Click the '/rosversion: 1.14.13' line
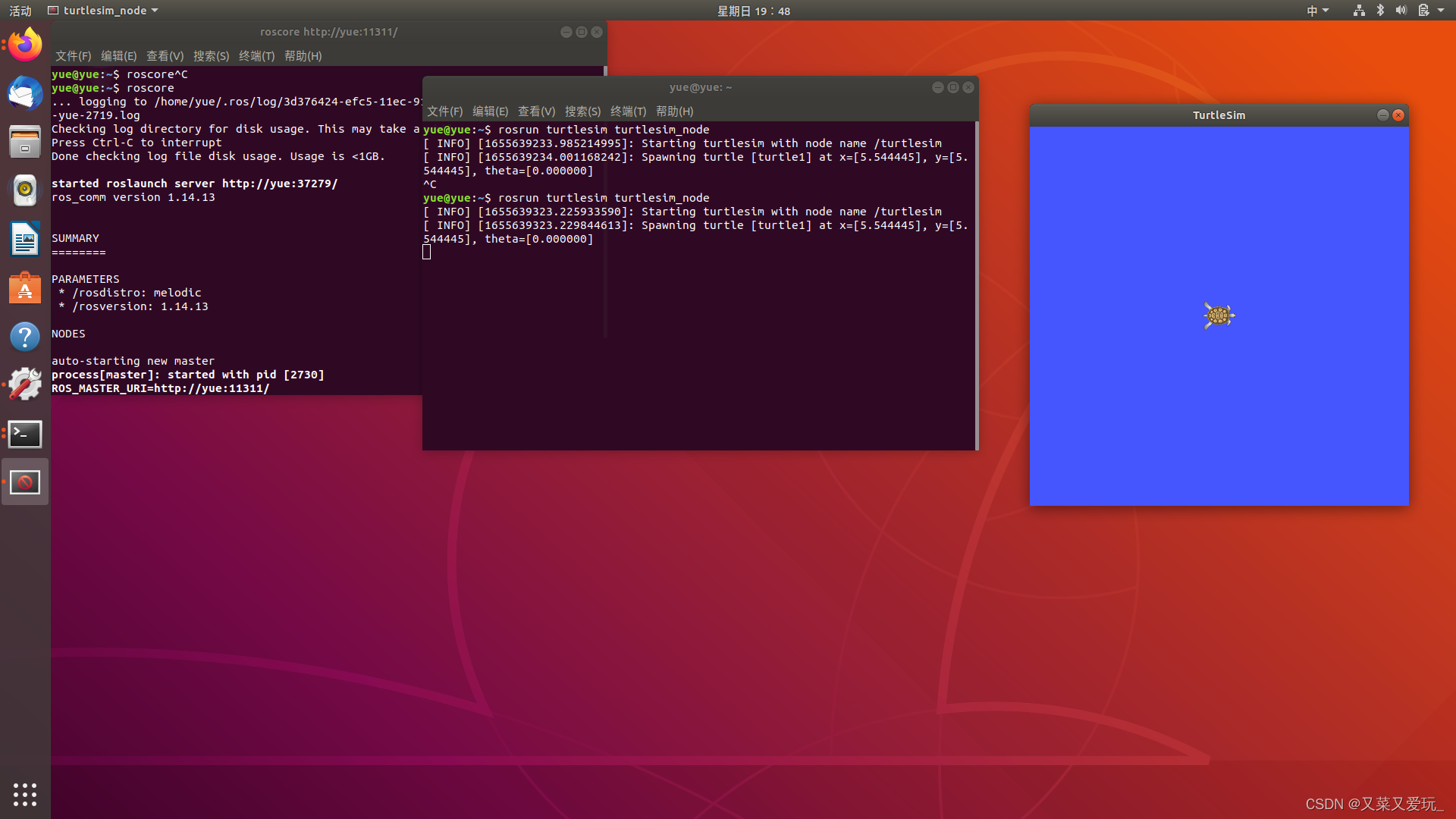The width and height of the screenshot is (1456, 819). tap(133, 306)
